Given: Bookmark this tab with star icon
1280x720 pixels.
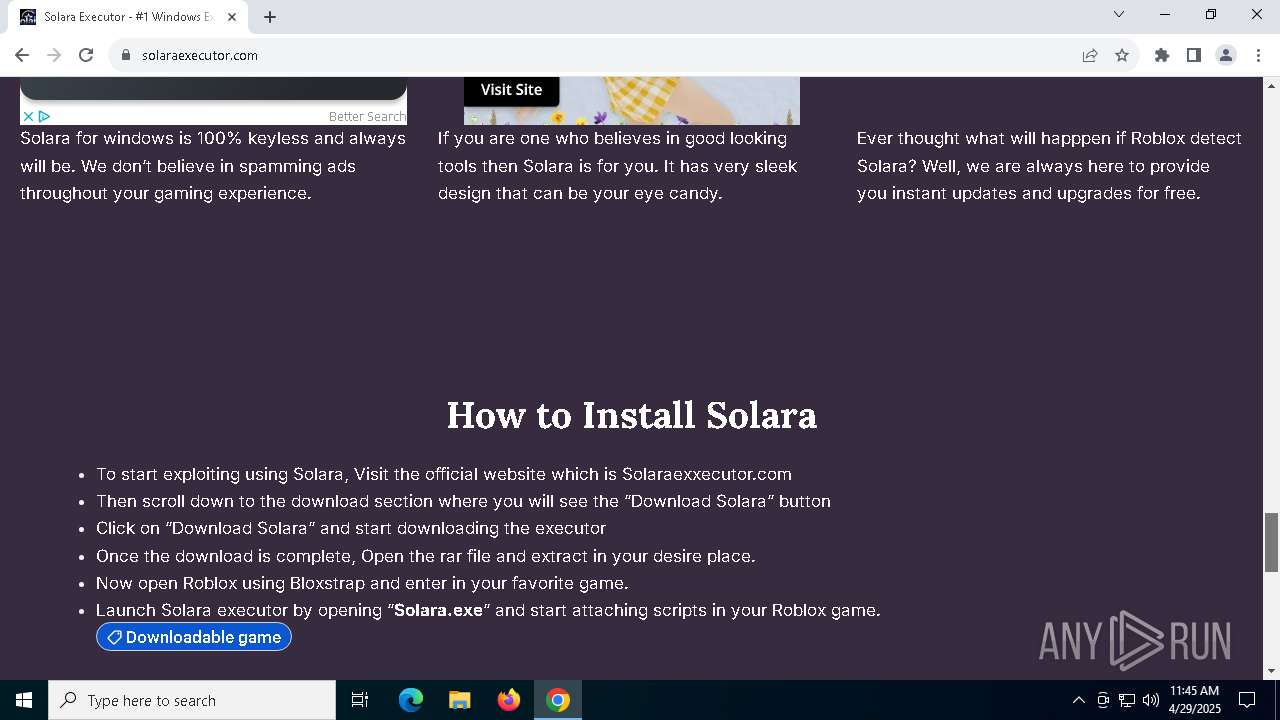Looking at the screenshot, I should [x=1122, y=55].
